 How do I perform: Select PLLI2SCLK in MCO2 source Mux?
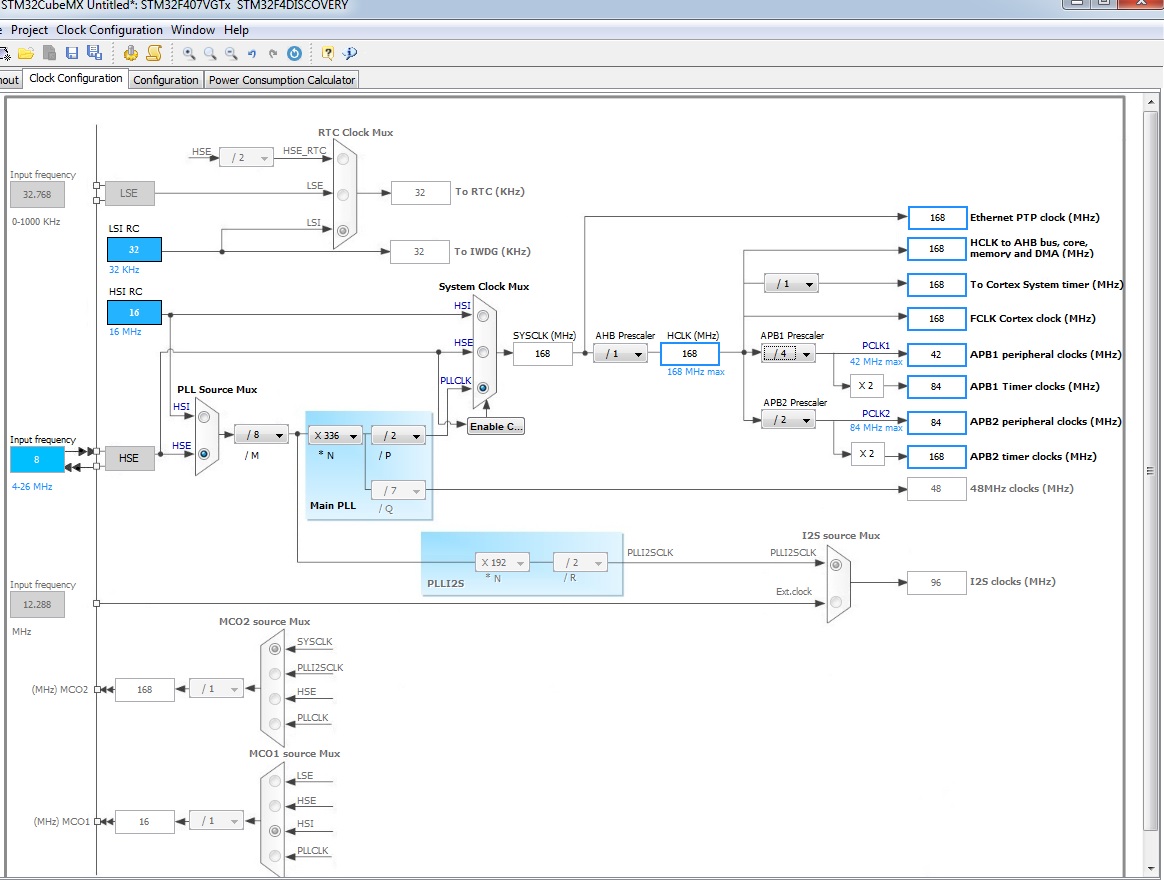pyautogui.click(x=275, y=674)
